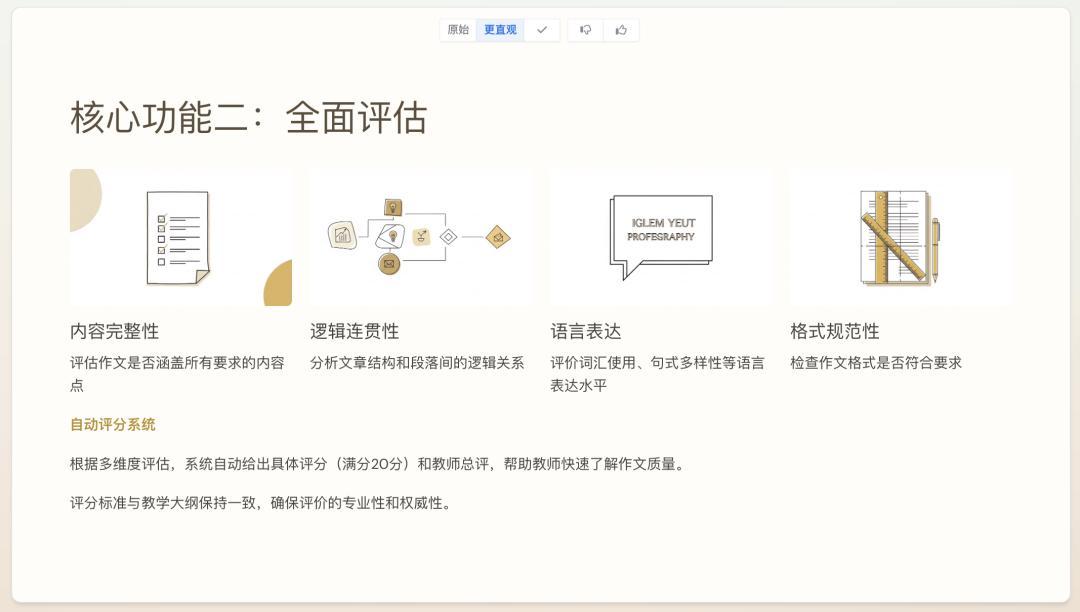Select the 语言表达 heading
1080x612 pixels.
(x=586, y=331)
